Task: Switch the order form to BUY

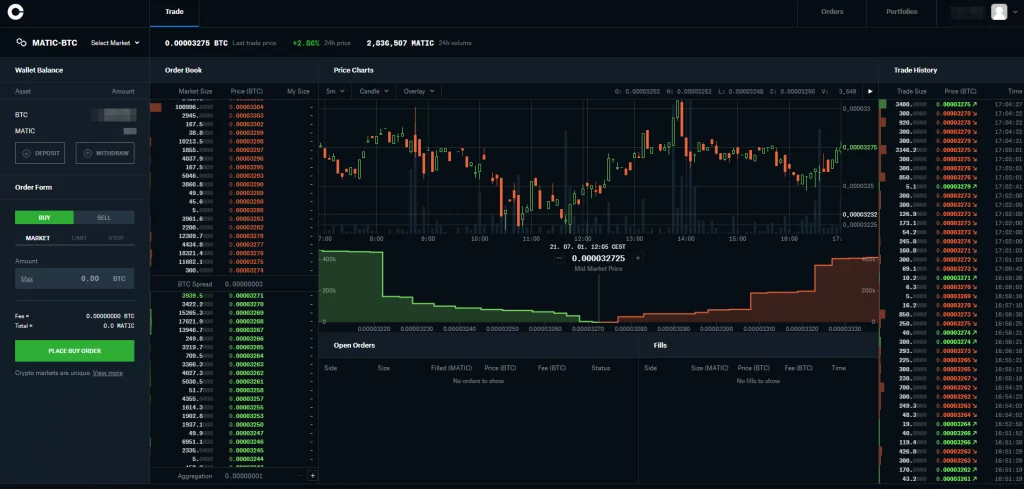Action: pyautogui.click(x=44, y=217)
